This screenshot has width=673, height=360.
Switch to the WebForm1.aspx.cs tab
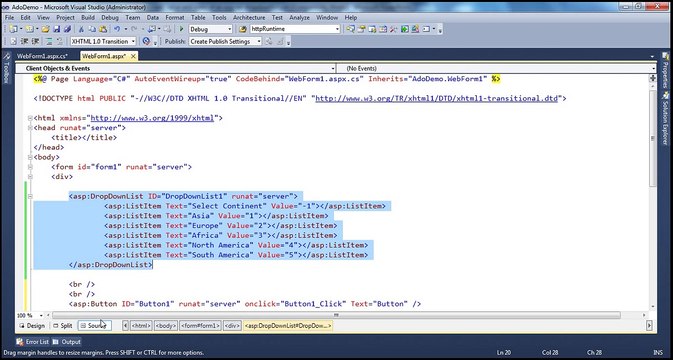pos(42,56)
